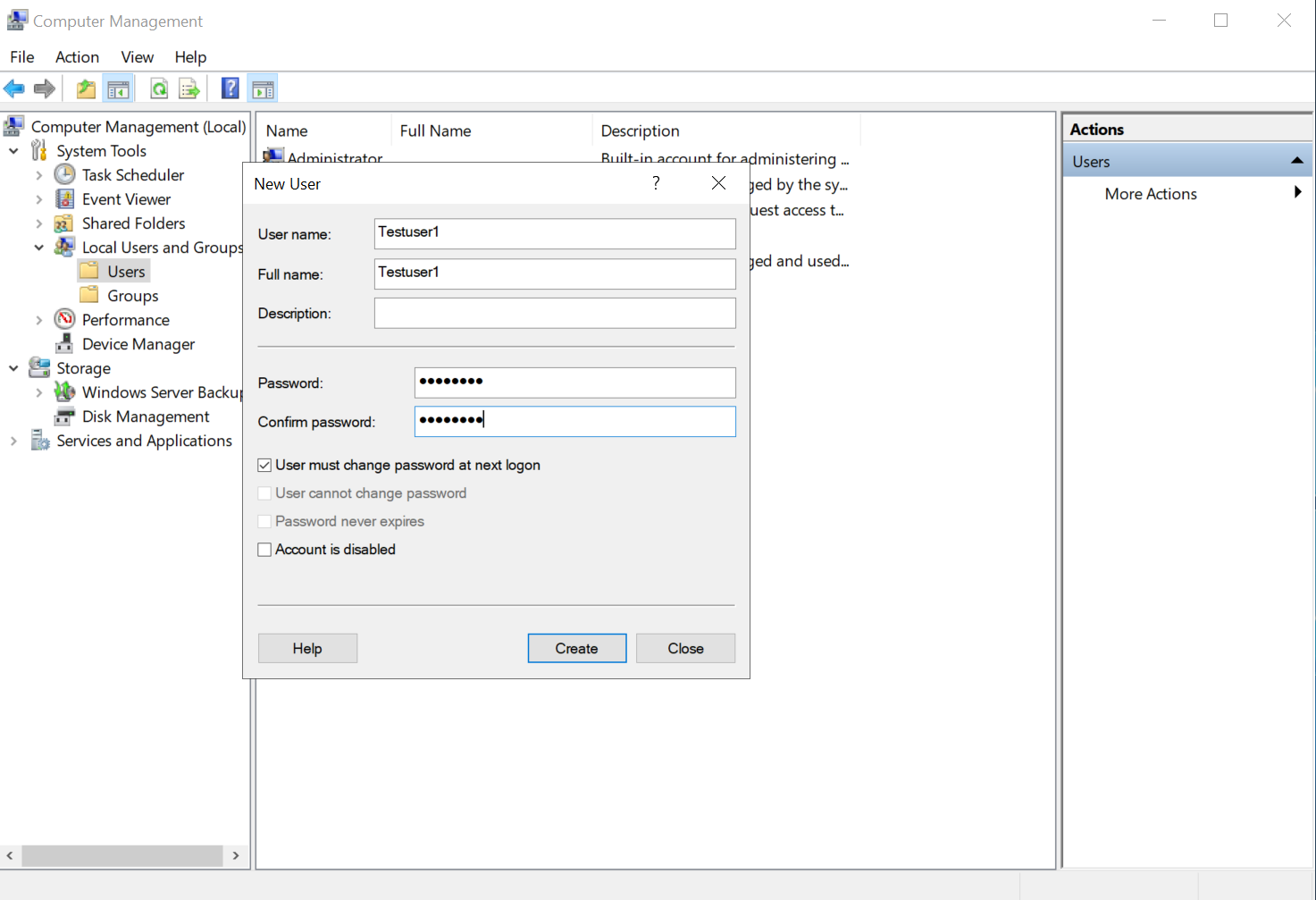Dismiss New User dialog with the X button

click(x=718, y=182)
